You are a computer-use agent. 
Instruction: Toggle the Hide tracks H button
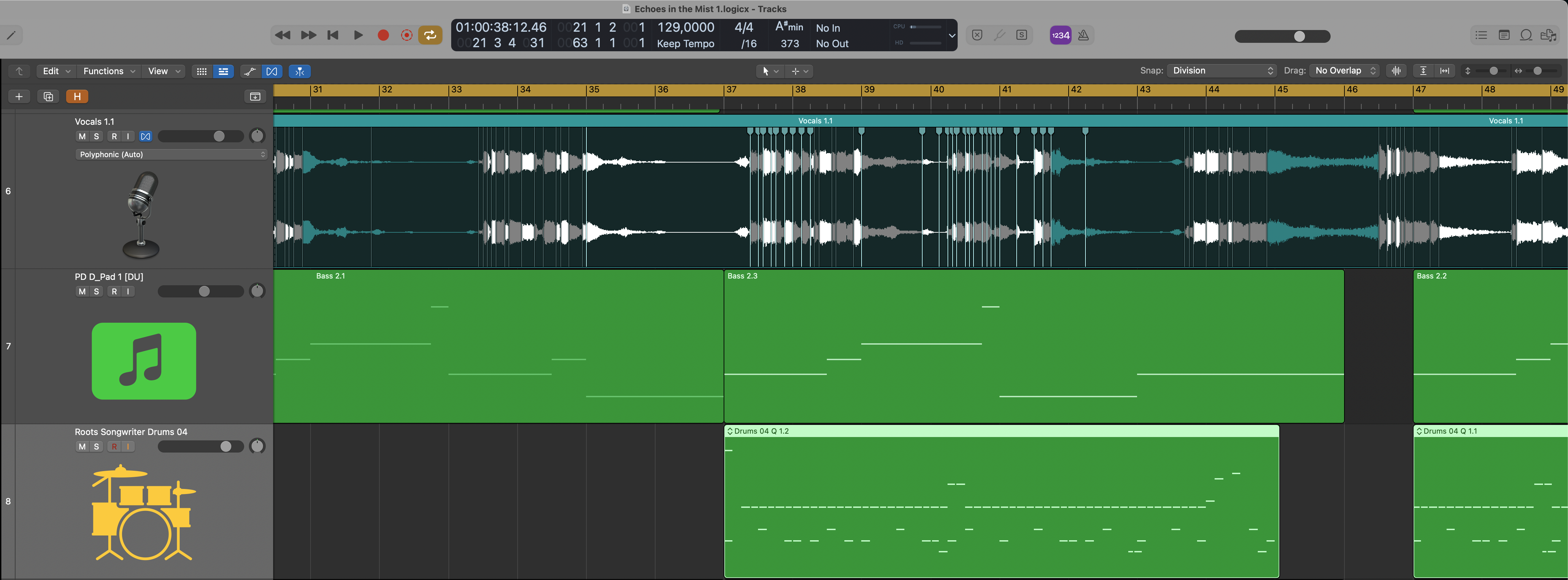(77, 97)
